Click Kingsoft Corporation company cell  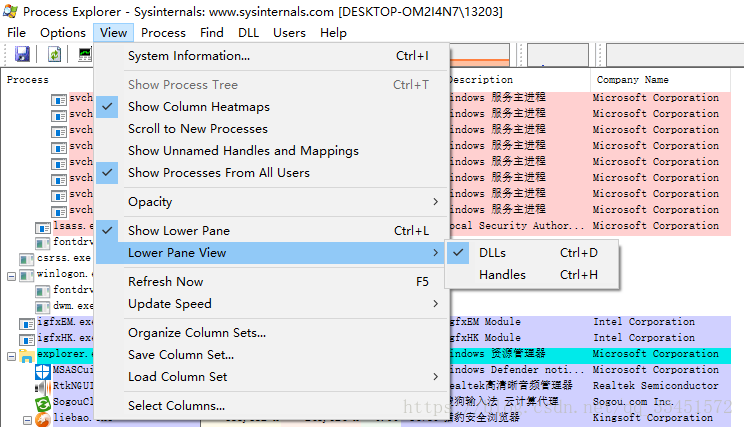pos(653,418)
